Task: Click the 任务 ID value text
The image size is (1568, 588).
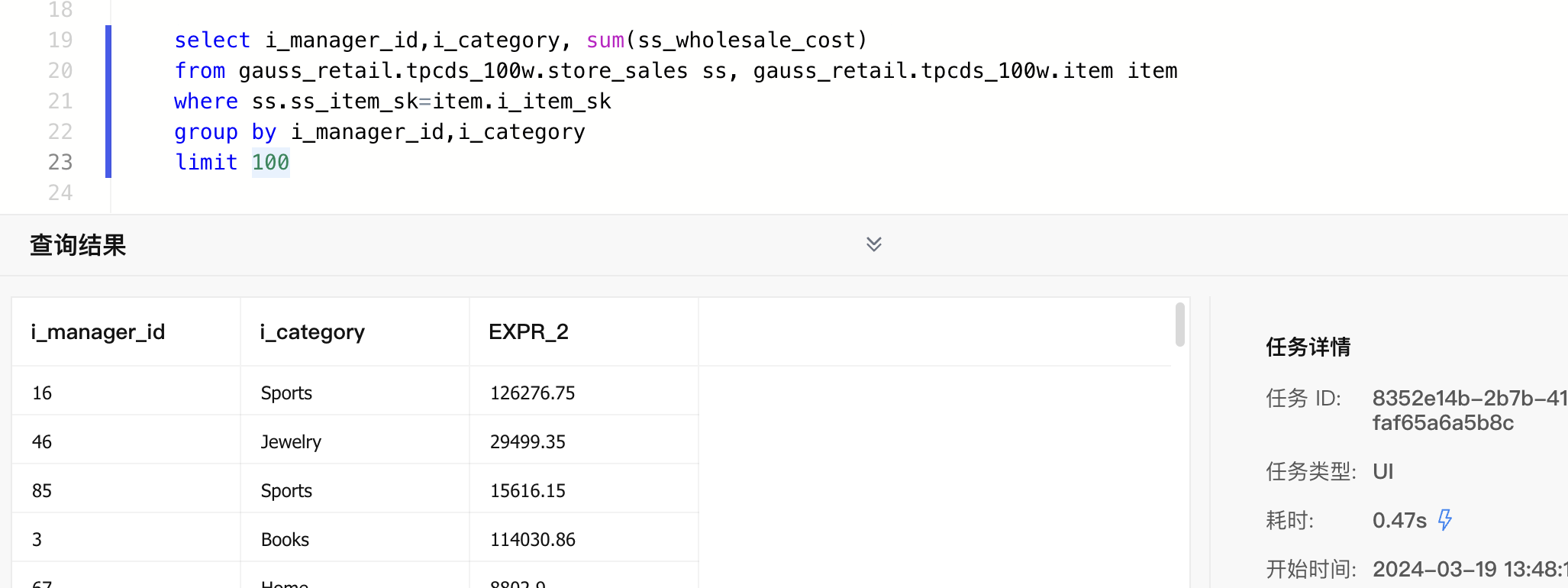Action: click(1467, 410)
